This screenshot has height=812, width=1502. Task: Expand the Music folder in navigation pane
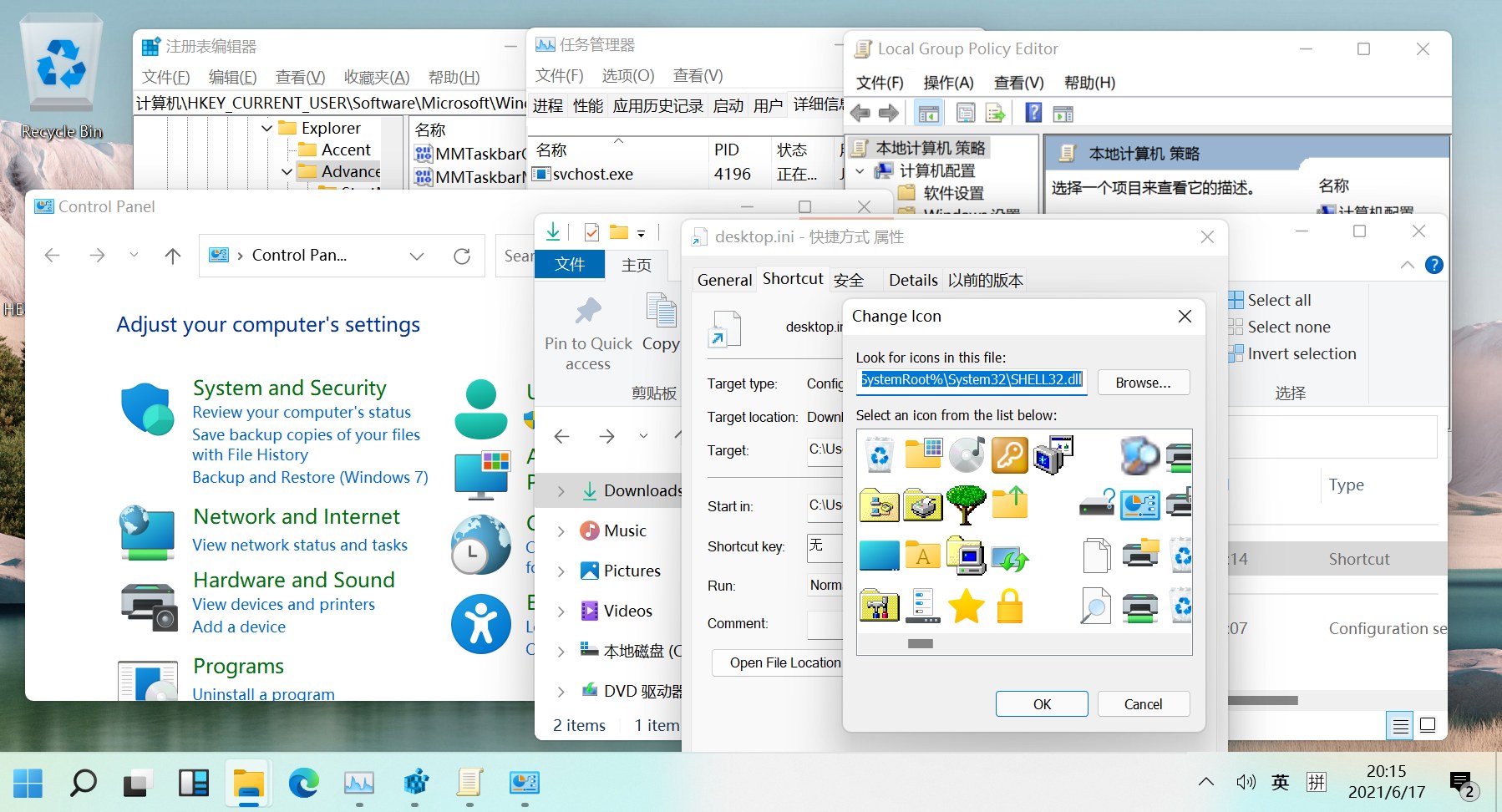pos(561,531)
